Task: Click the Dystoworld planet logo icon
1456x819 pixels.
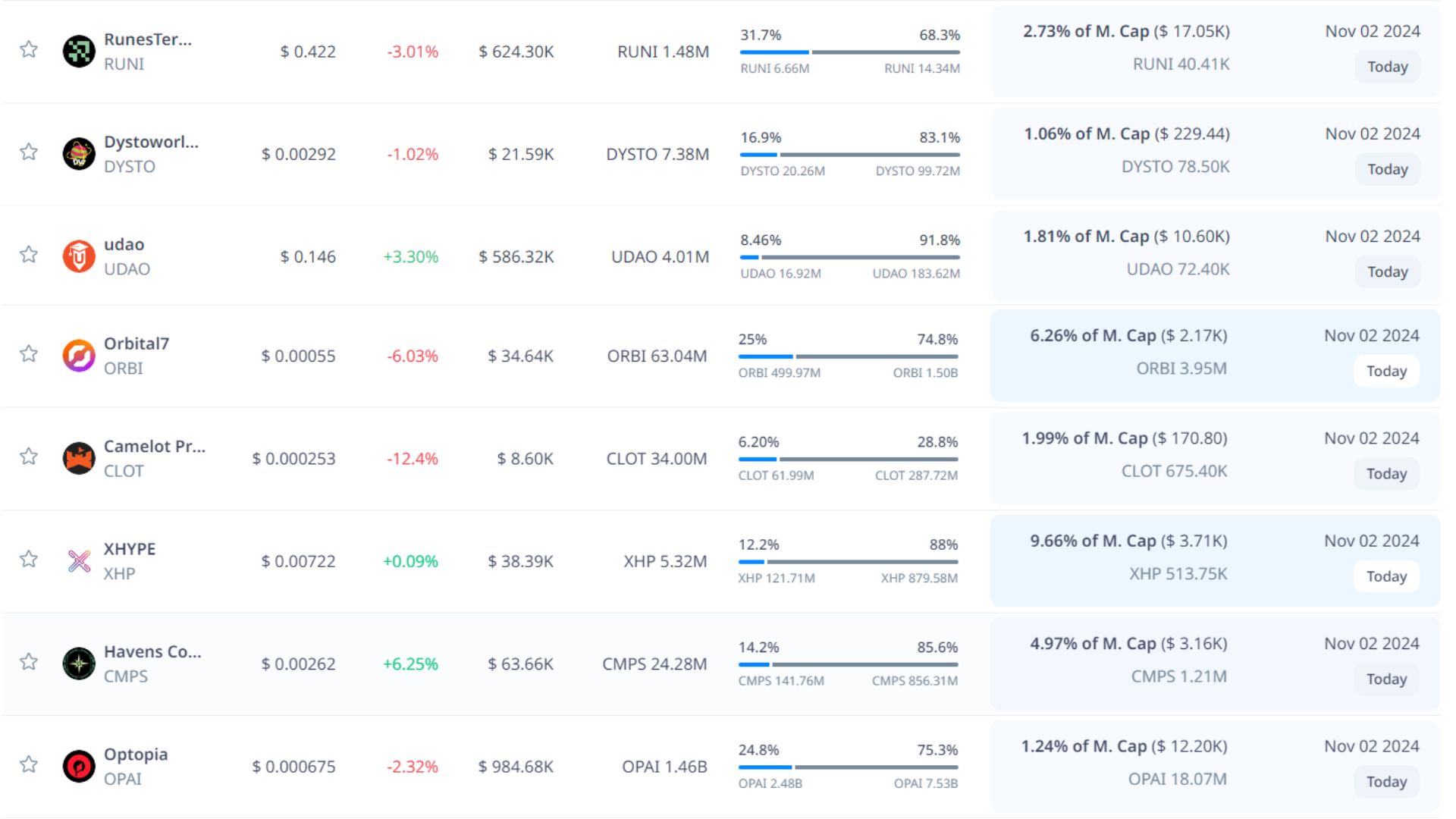Action: point(79,154)
